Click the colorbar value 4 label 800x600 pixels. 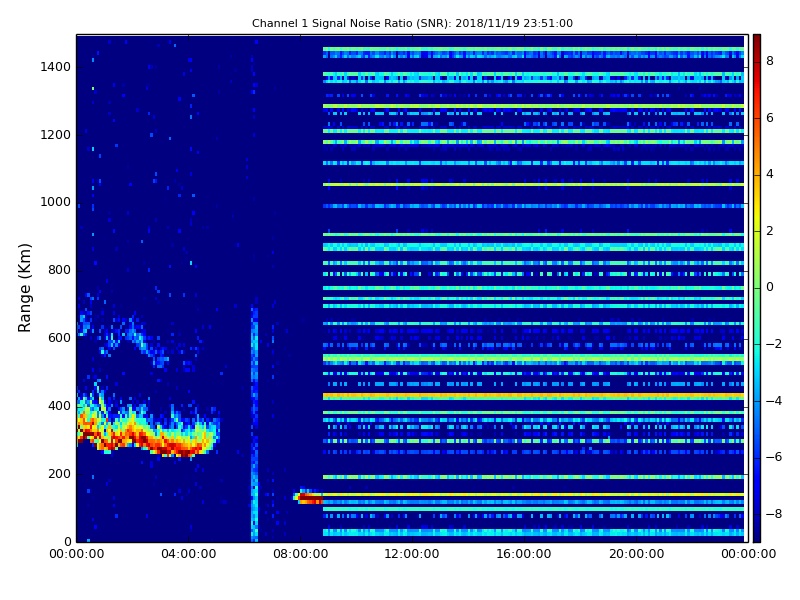pos(770,174)
